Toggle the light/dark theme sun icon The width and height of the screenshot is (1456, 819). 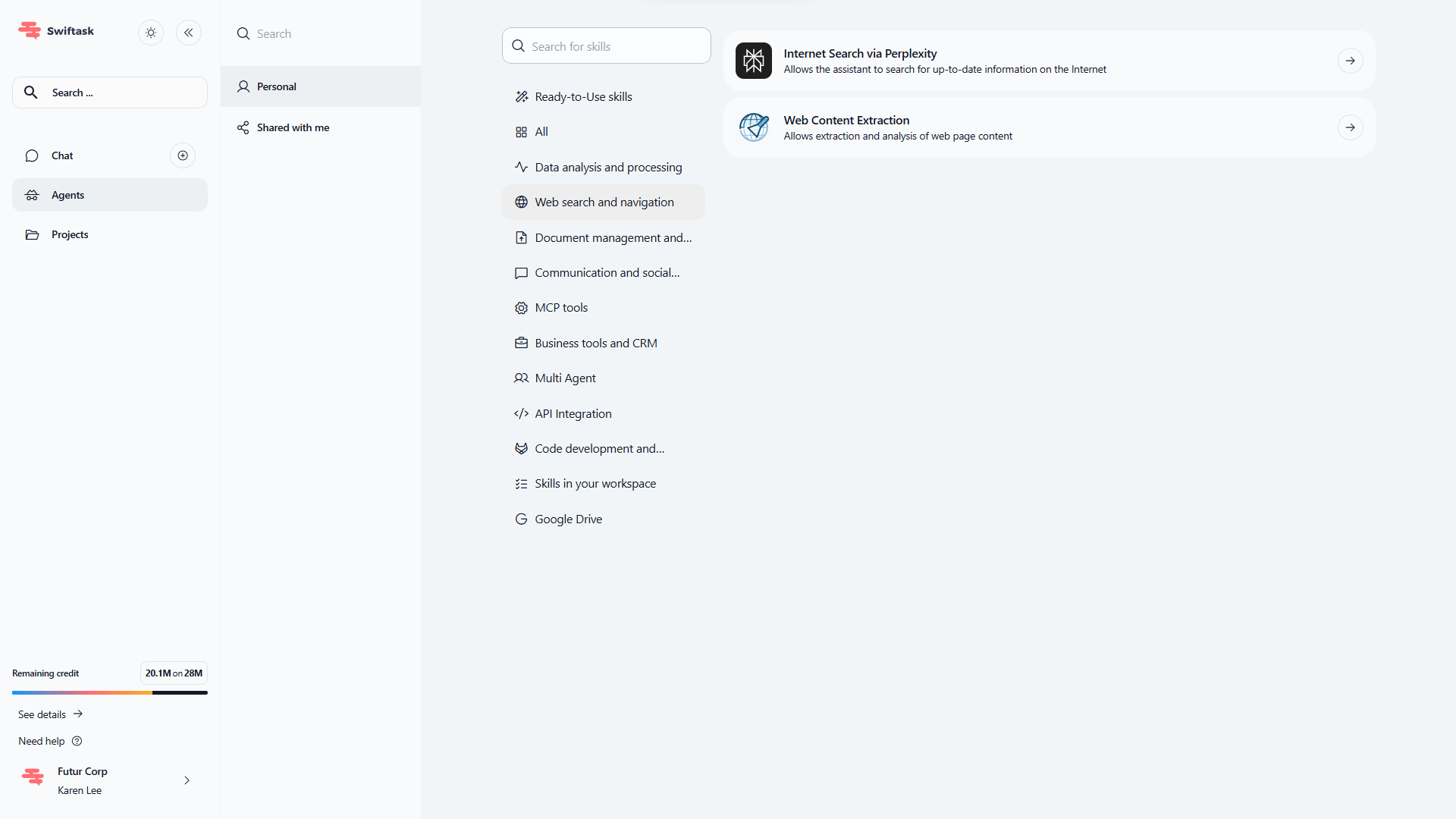pyautogui.click(x=151, y=33)
